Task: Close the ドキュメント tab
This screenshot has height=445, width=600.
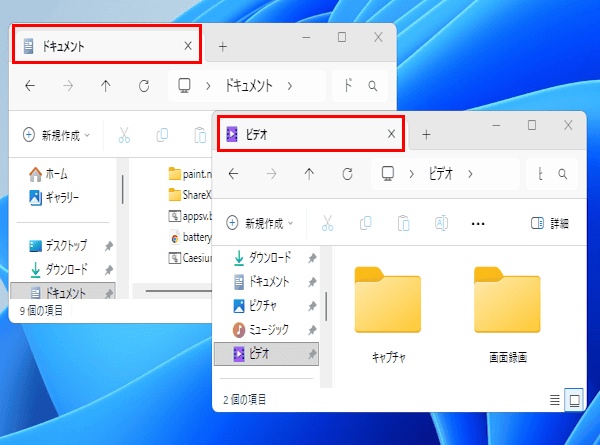Action: coord(188,46)
